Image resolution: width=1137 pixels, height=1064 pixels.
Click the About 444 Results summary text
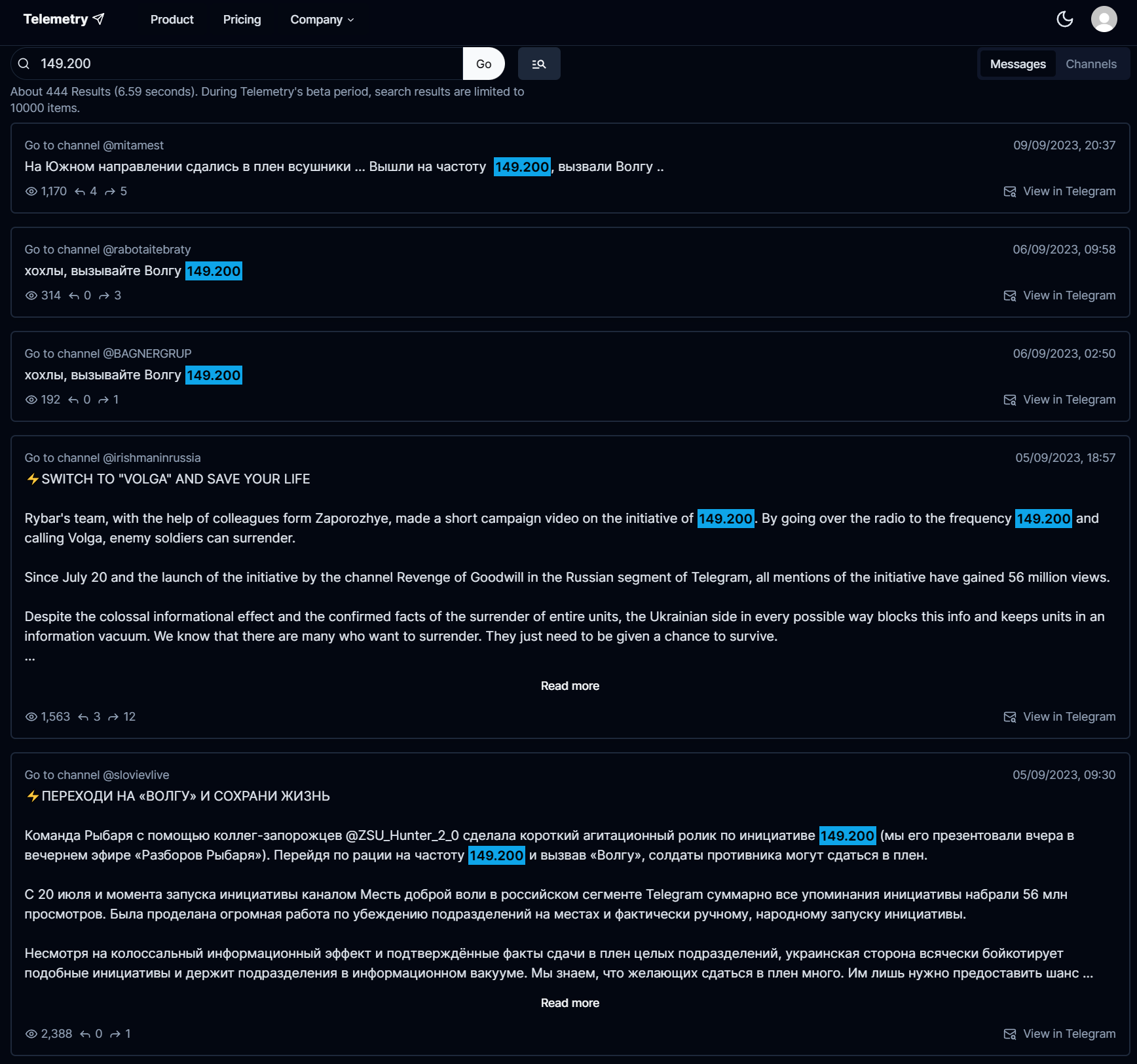pos(267,100)
